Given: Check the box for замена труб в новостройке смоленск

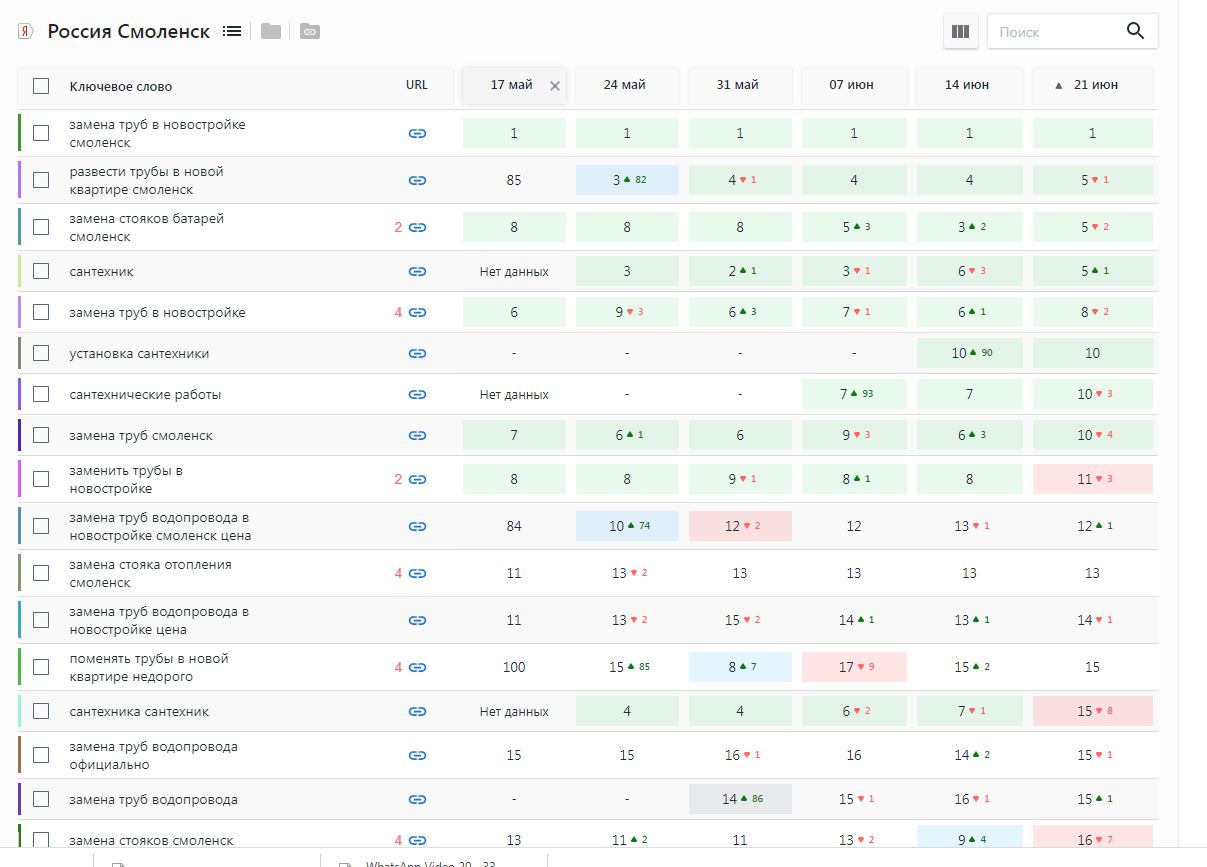Looking at the screenshot, I should 41,133.
